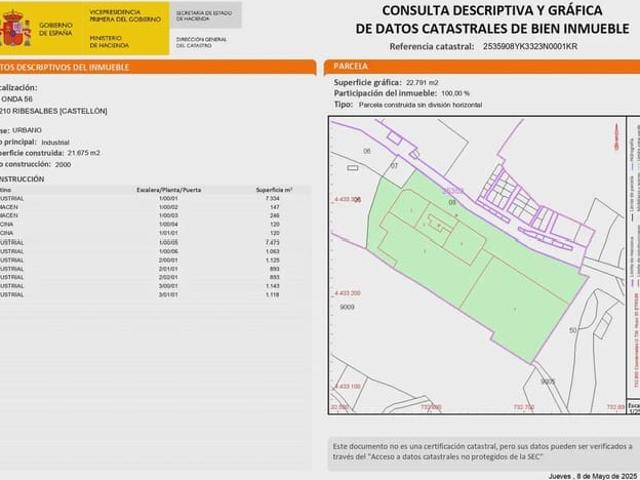This screenshot has width=640, height=480.
Task: Click the 'Superficie m²' column header
Action: pos(274,190)
